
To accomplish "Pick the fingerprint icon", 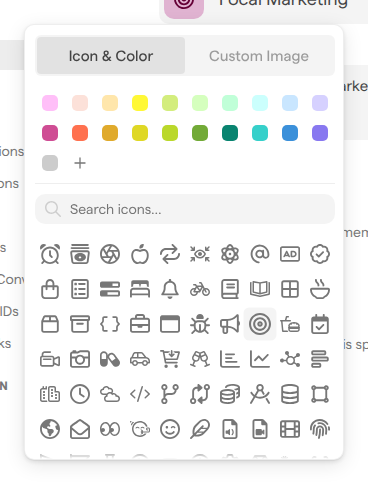I will (x=320, y=429).
